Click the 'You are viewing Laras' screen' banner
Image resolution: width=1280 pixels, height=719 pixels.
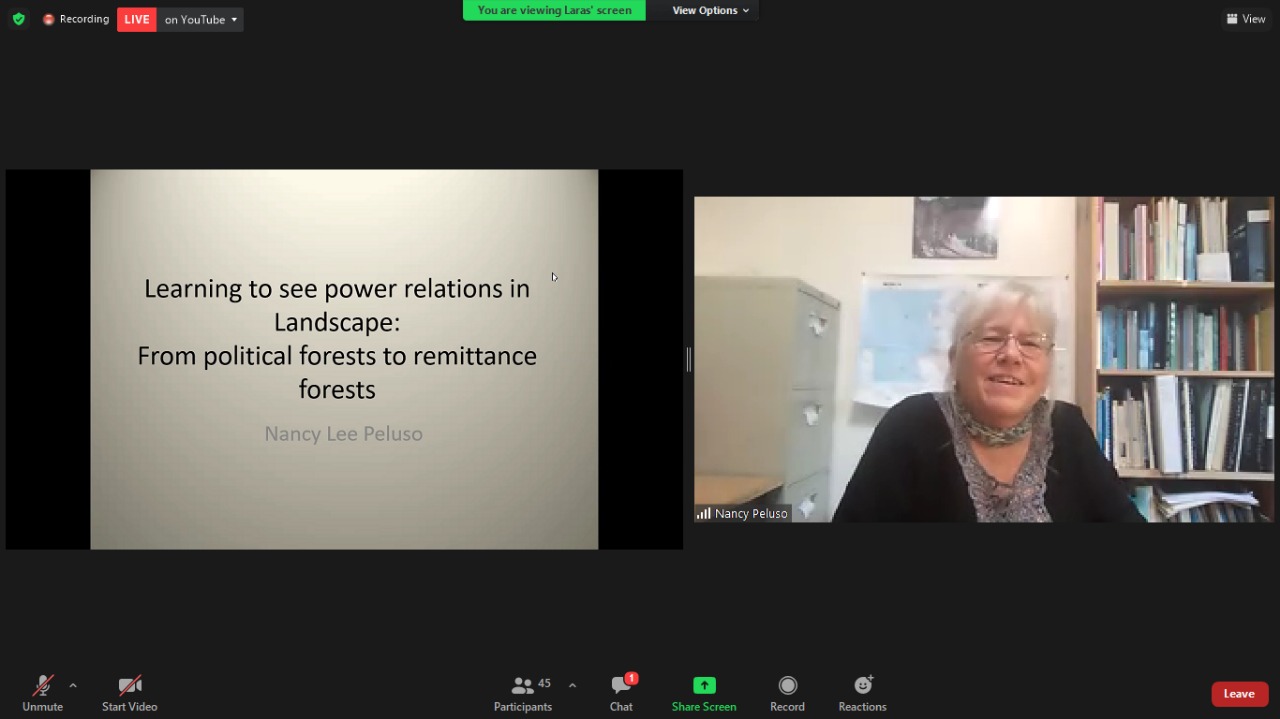pos(554,10)
